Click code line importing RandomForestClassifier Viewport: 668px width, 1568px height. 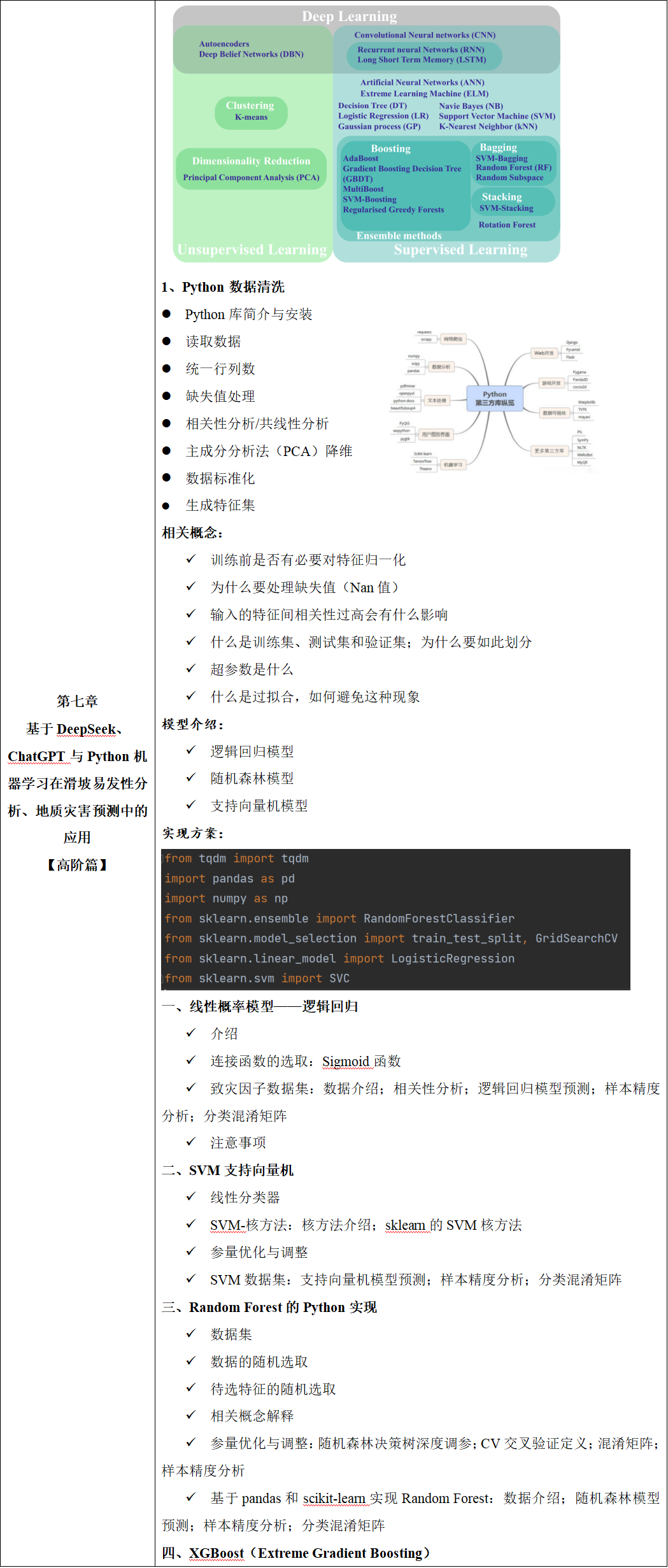(339, 918)
